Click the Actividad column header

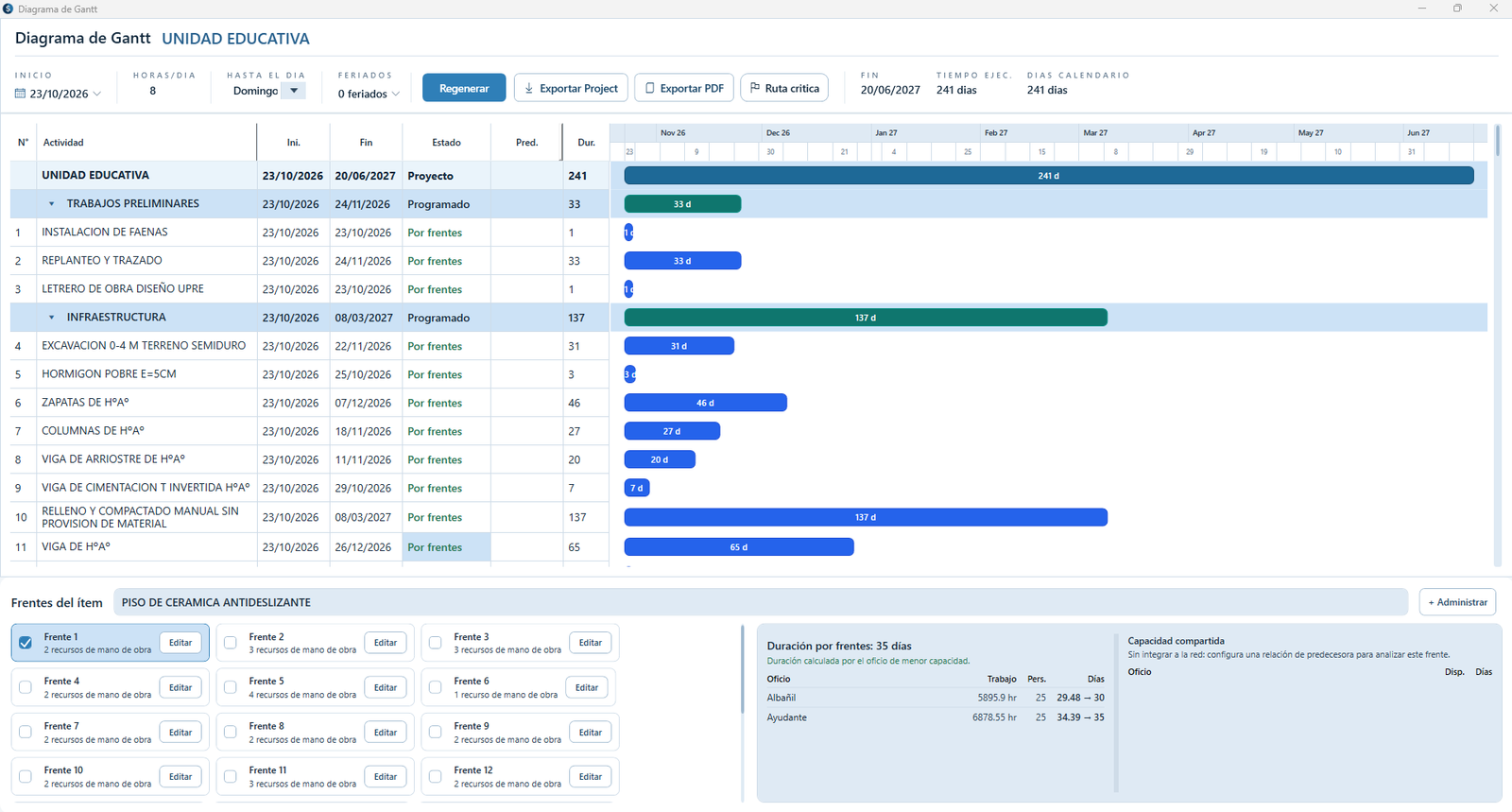pyautogui.click(x=146, y=143)
